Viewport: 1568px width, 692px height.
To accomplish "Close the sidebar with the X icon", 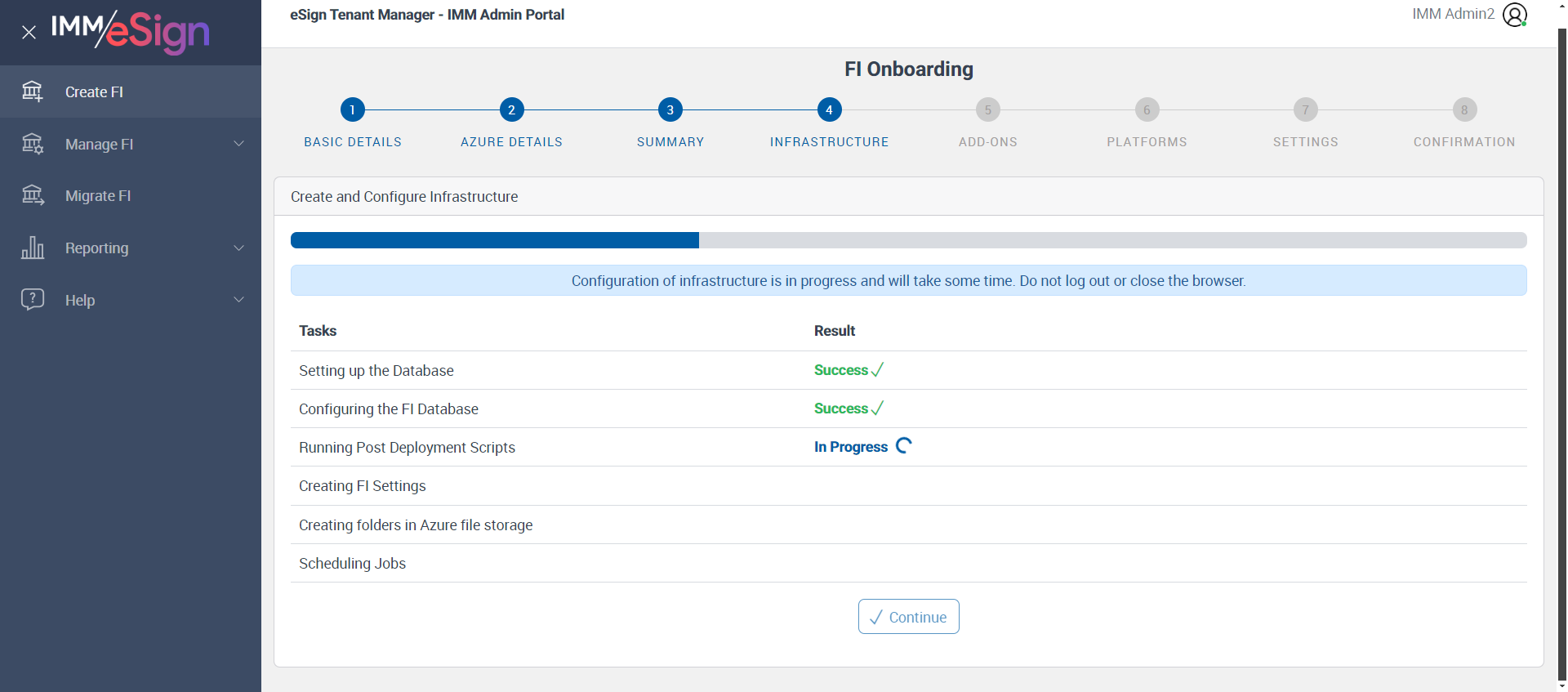I will coord(29,33).
